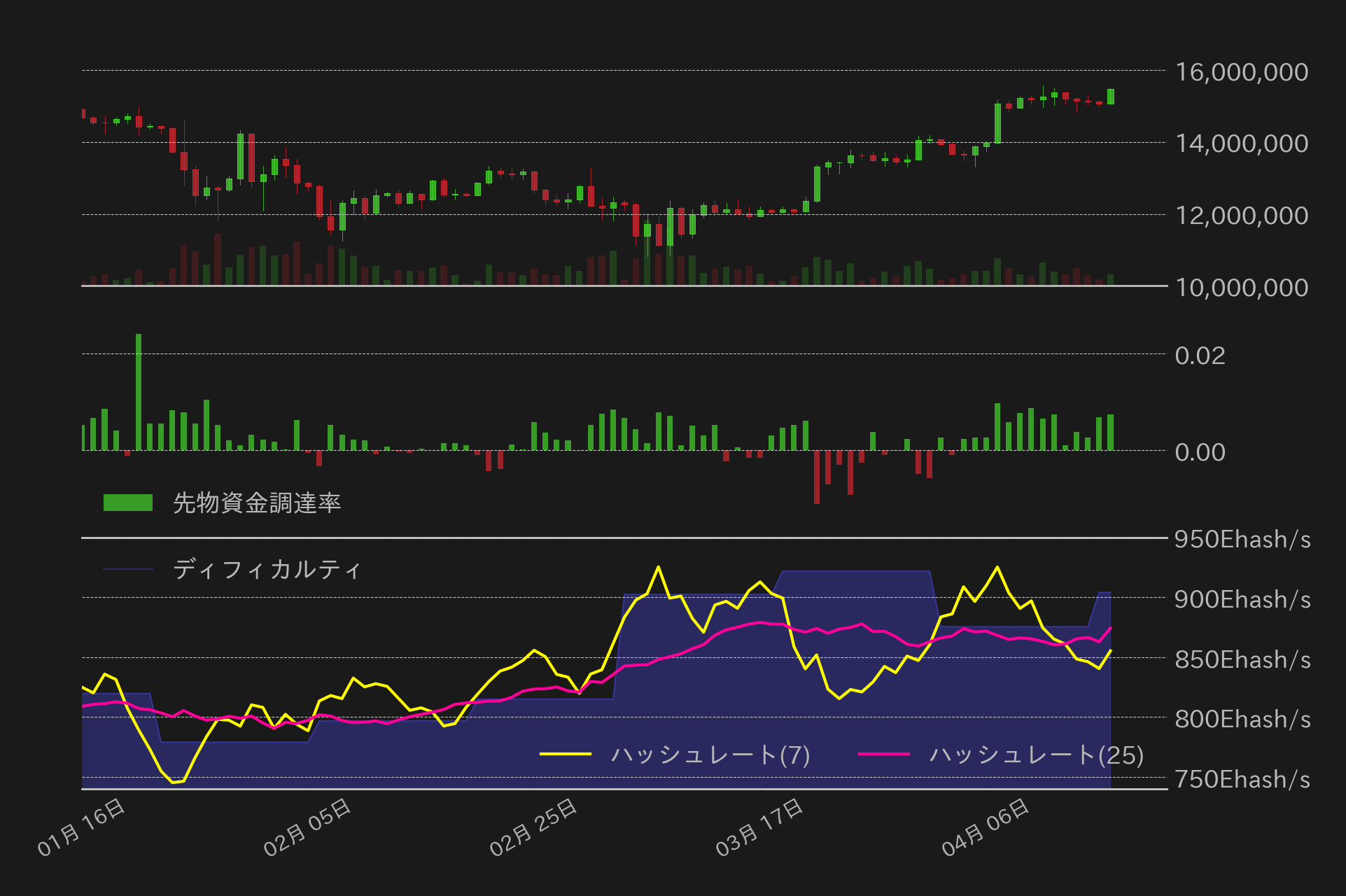
Task: Click the tallest green funding rate bar
Action: click(139, 392)
